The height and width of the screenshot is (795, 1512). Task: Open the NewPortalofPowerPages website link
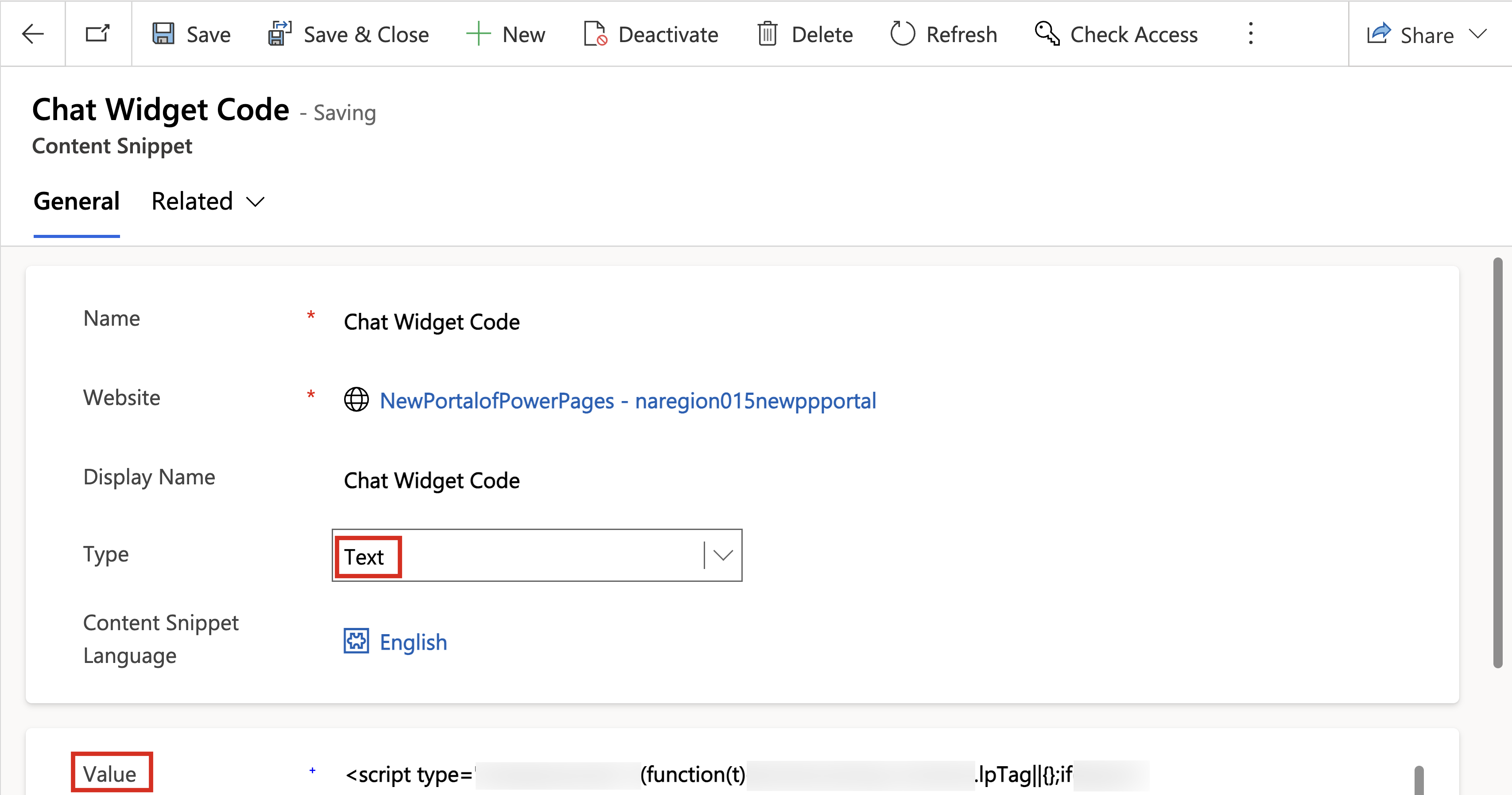(628, 401)
